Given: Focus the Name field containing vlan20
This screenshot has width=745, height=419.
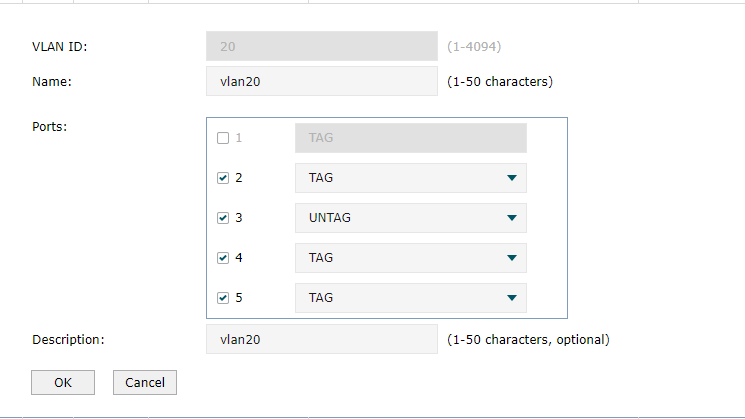Looking at the screenshot, I should point(322,81).
